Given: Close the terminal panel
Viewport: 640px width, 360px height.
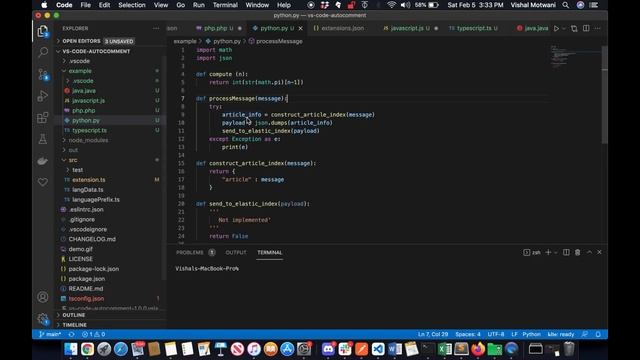Looking at the screenshot, I should (600, 252).
